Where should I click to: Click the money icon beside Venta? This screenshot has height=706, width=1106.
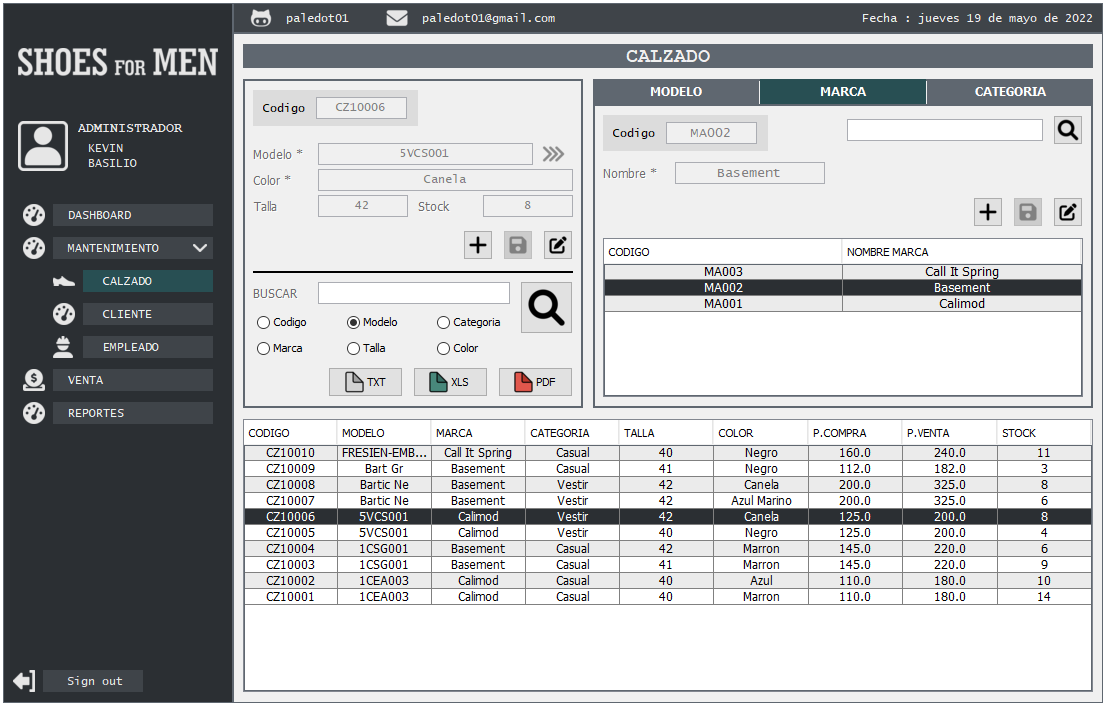(34, 380)
